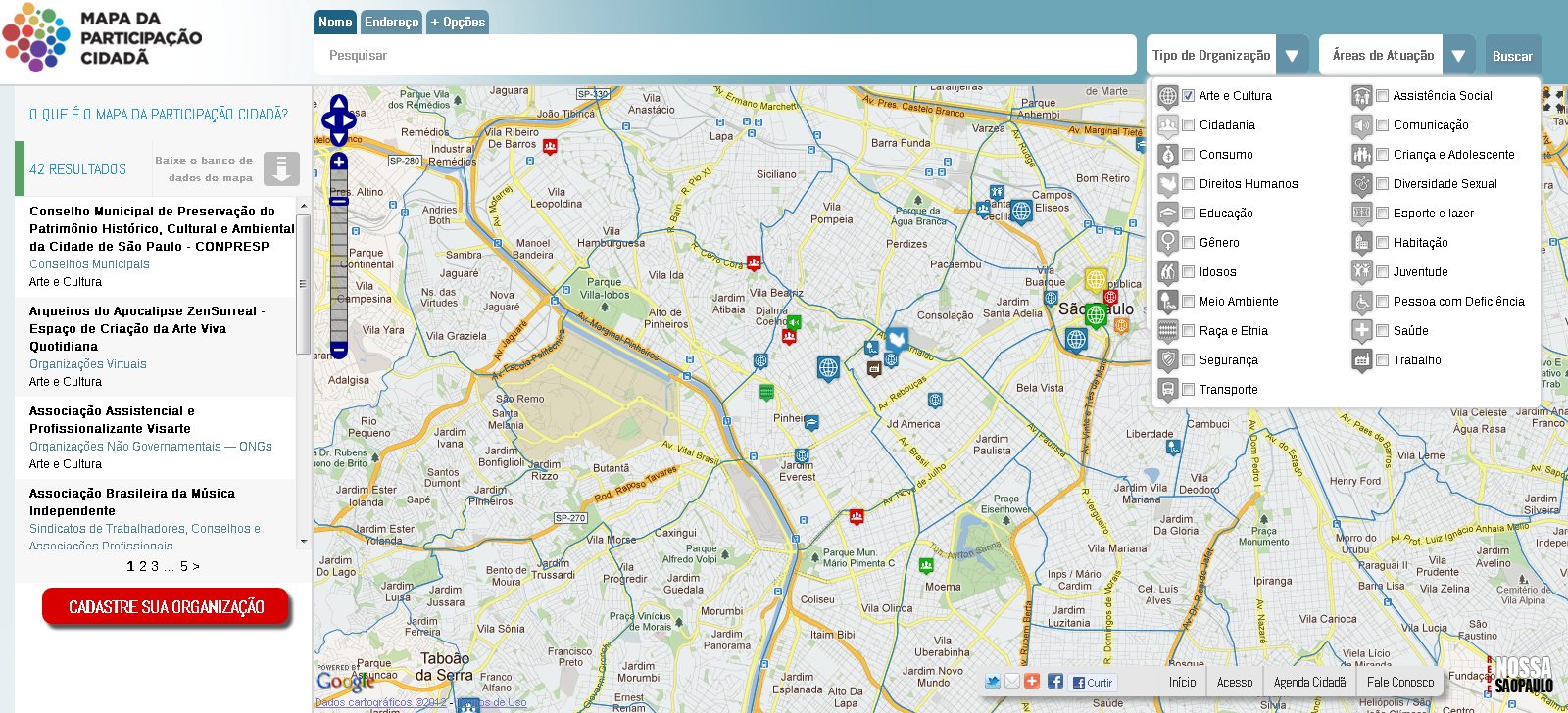Enable the Transporte filter checkbox

[x=1188, y=390]
